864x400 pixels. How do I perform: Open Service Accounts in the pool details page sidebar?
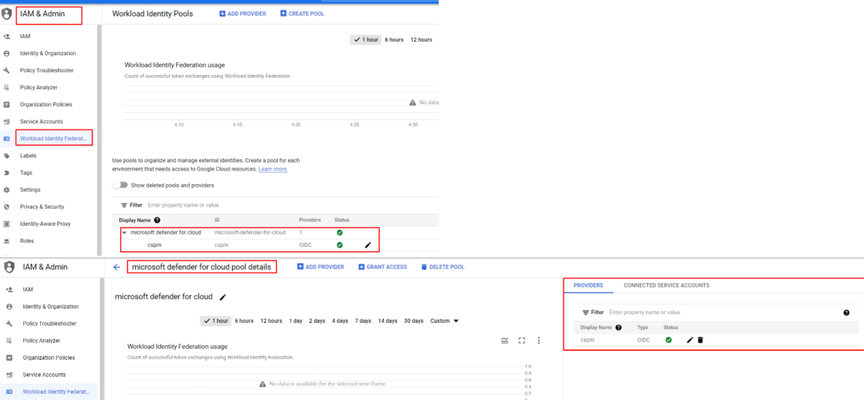coord(43,375)
